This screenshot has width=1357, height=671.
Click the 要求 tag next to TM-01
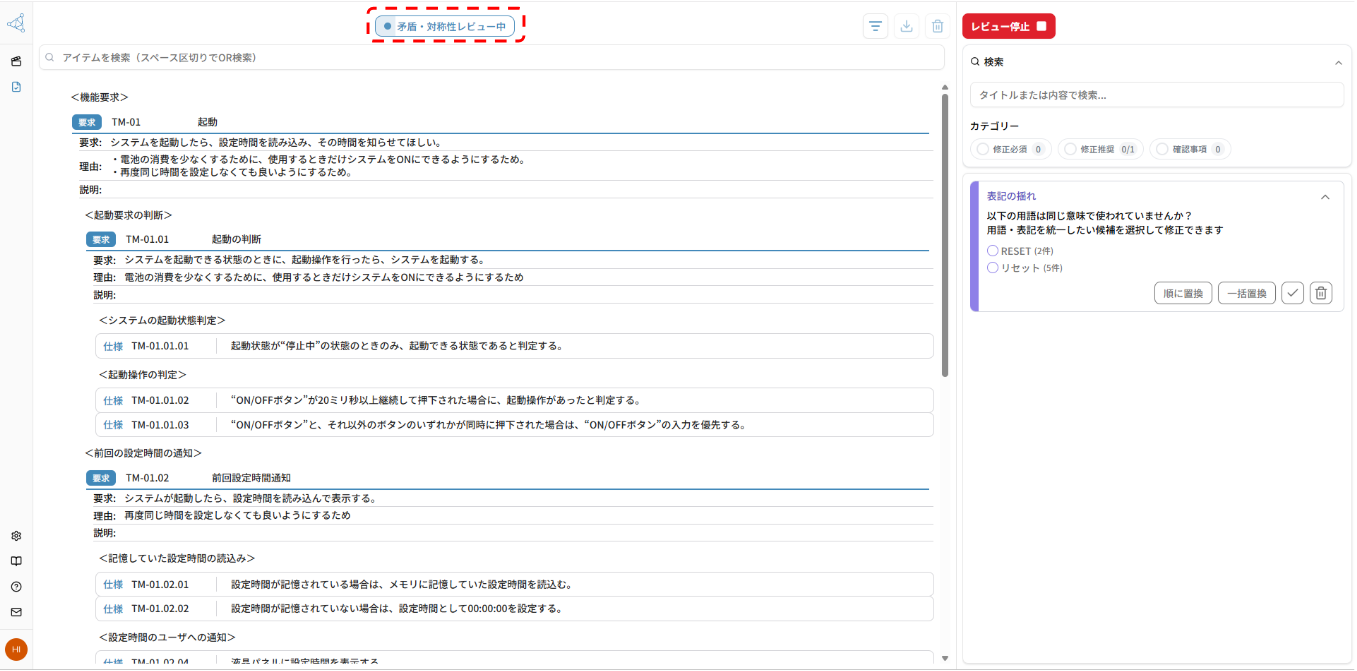pyautogui.click(x=87, y=122)
